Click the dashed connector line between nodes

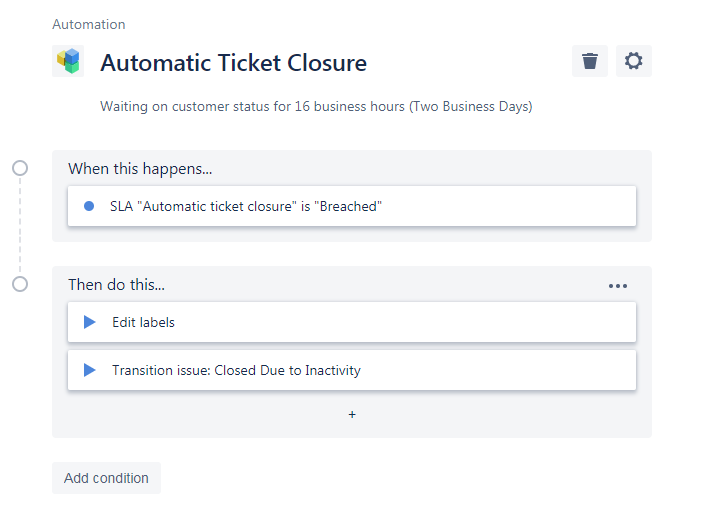point(20,226)
